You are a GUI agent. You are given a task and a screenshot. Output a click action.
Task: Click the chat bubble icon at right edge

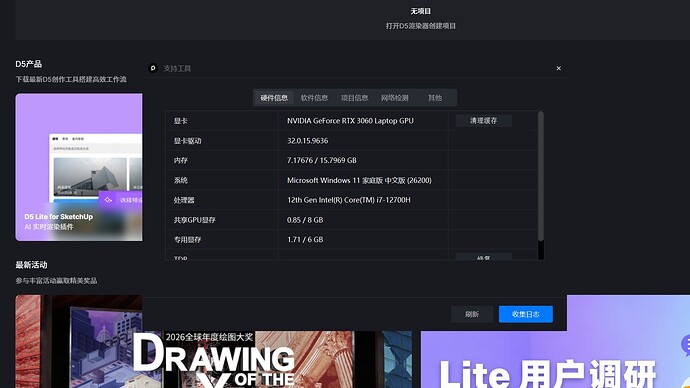(686, 345)
